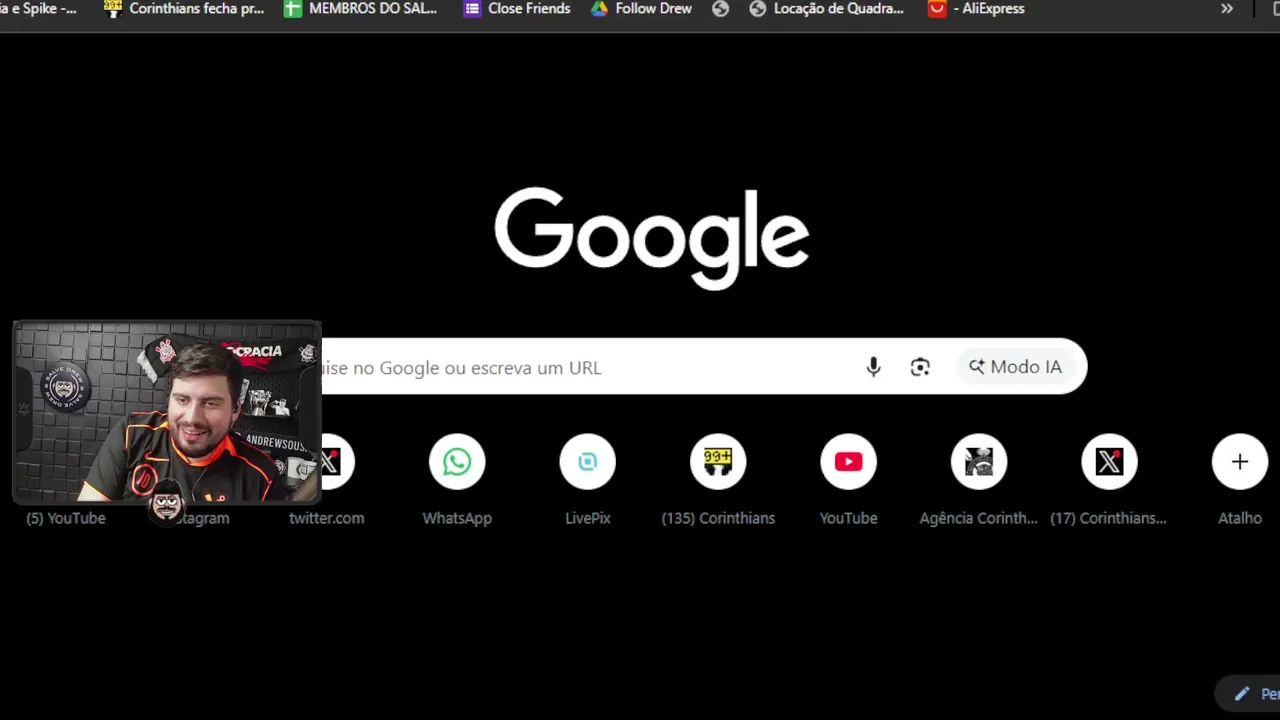Open the LivePix shortcut icon
The height and width of the screenshot is (720, 1280).
(588, 462)
